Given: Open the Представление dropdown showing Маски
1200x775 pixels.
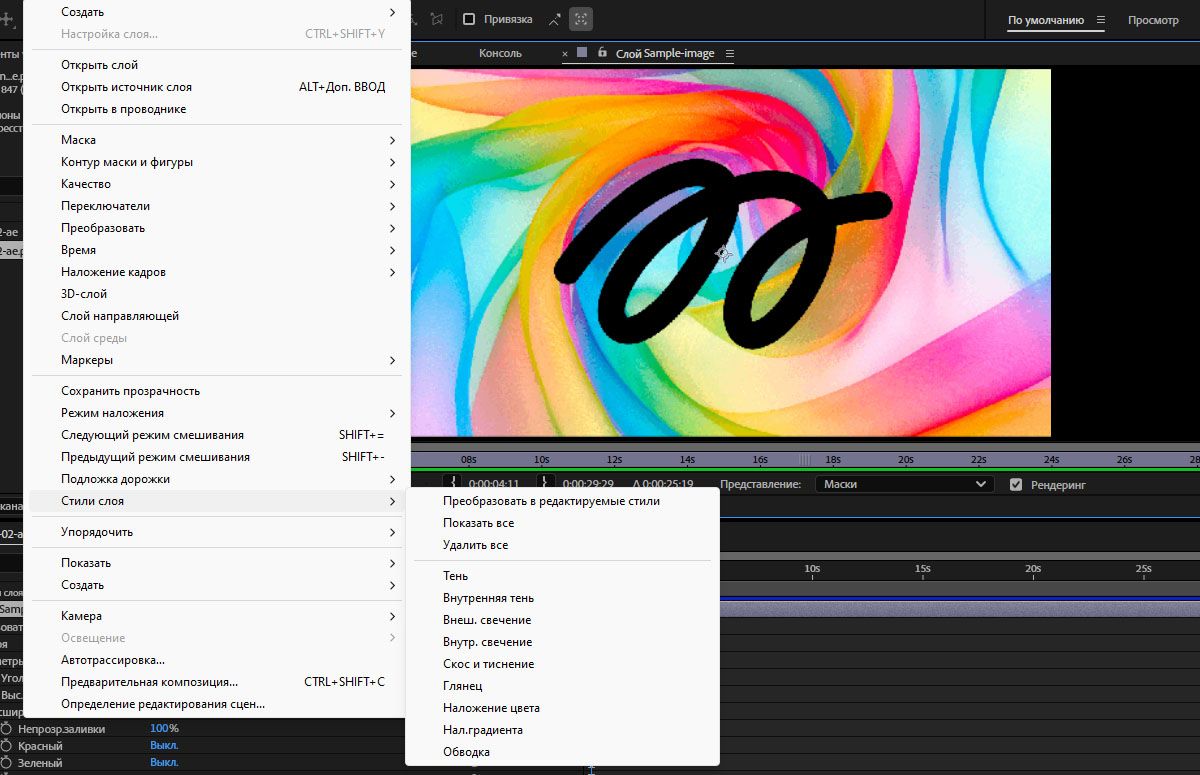Looking at the screenshot, I should click(904, 484).
